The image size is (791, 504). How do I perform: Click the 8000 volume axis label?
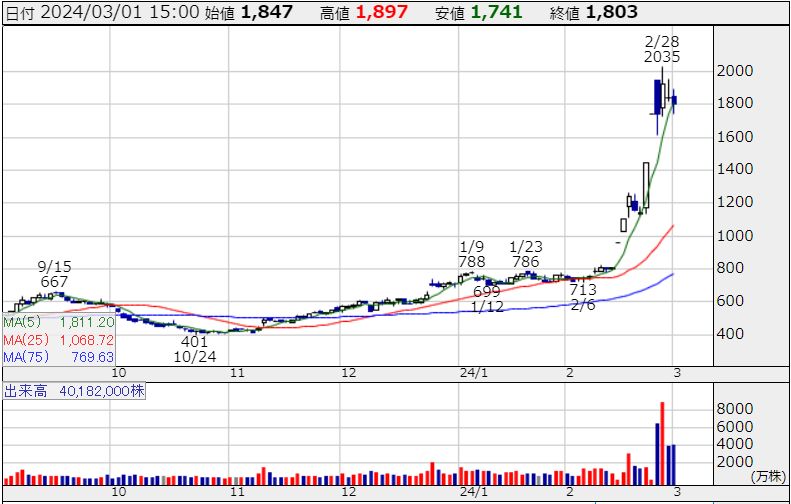point(735,409)
